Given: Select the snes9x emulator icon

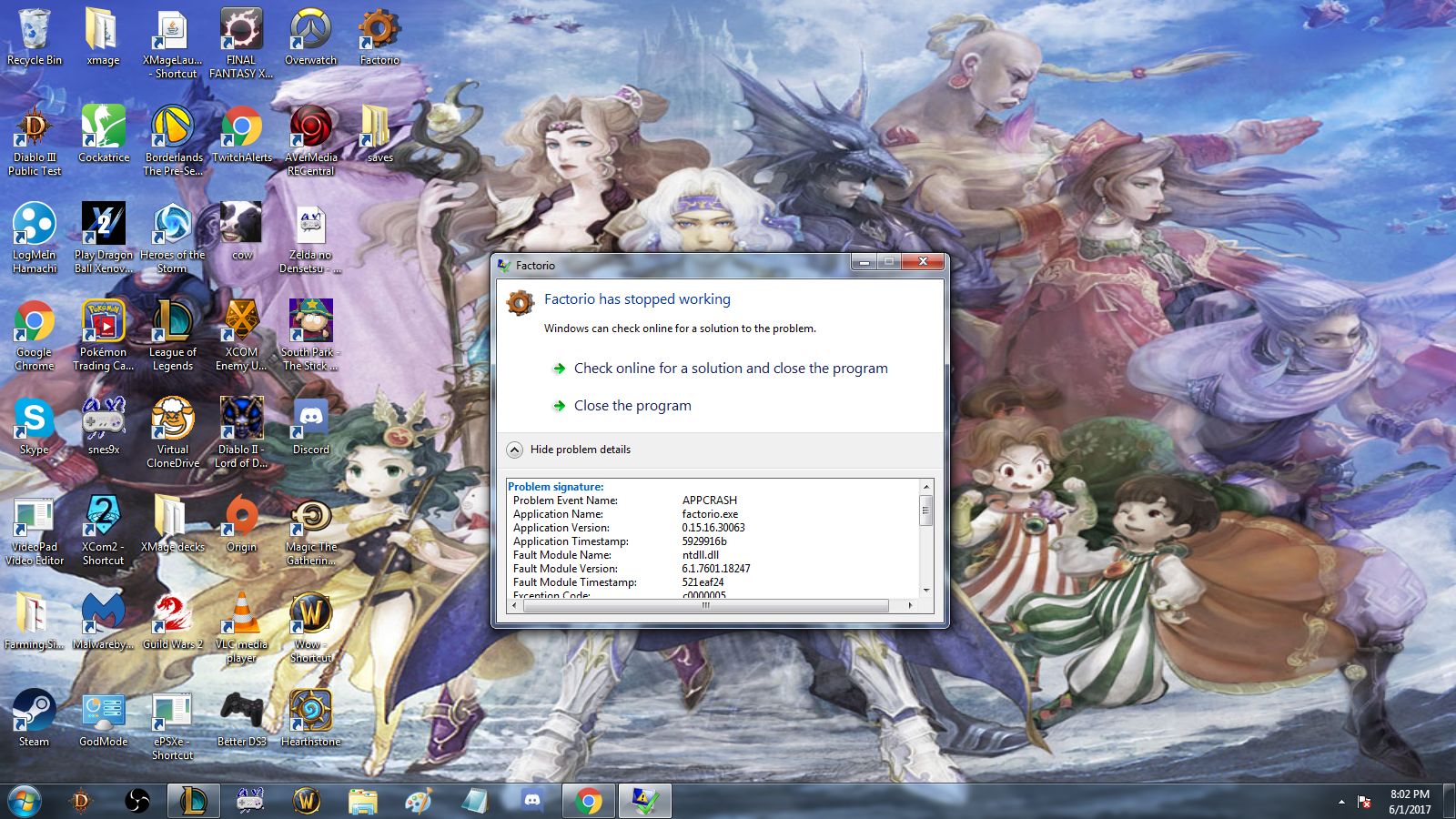Looking at the screenshot, I should 104,426.
